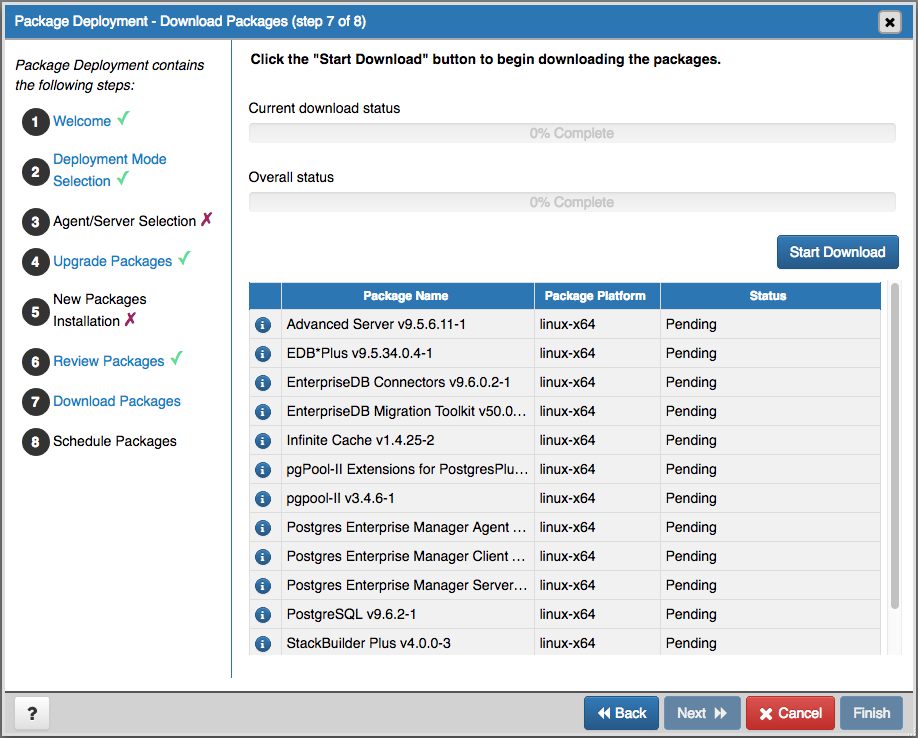Screen dimensions: 918x738
Task: Show info for EnterpriseDB Connectors v9.6.0.2-1
Action: [263, 383]
